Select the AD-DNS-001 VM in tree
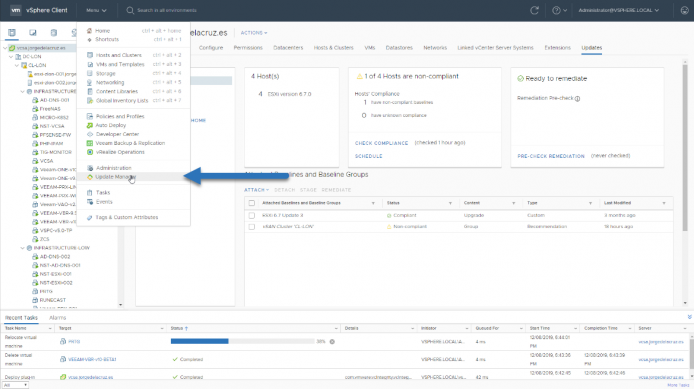Image resolution: width=694 pixels, height=389 pixels. coord(54,100)
